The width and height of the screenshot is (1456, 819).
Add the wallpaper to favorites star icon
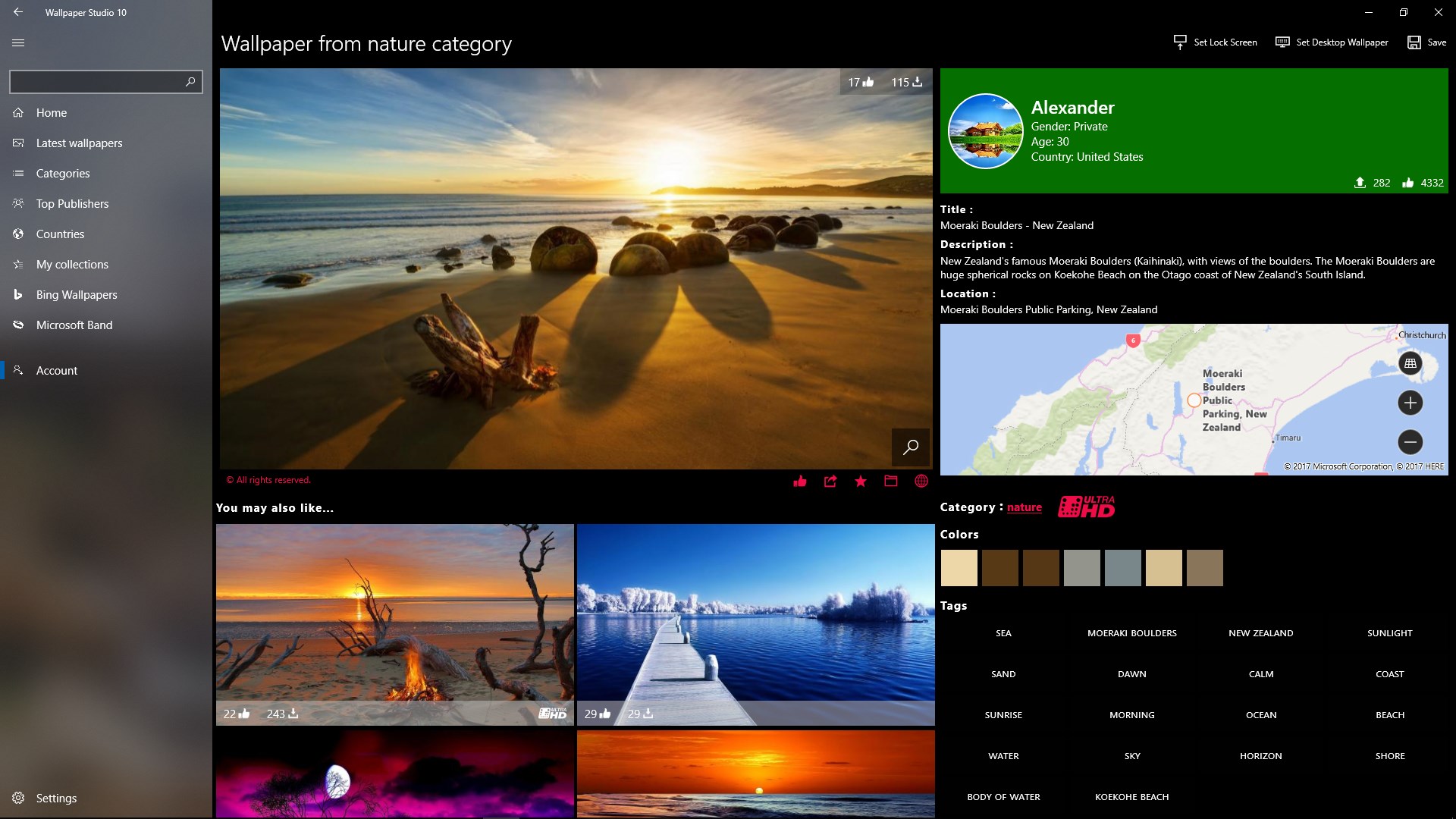click(860, 481)
